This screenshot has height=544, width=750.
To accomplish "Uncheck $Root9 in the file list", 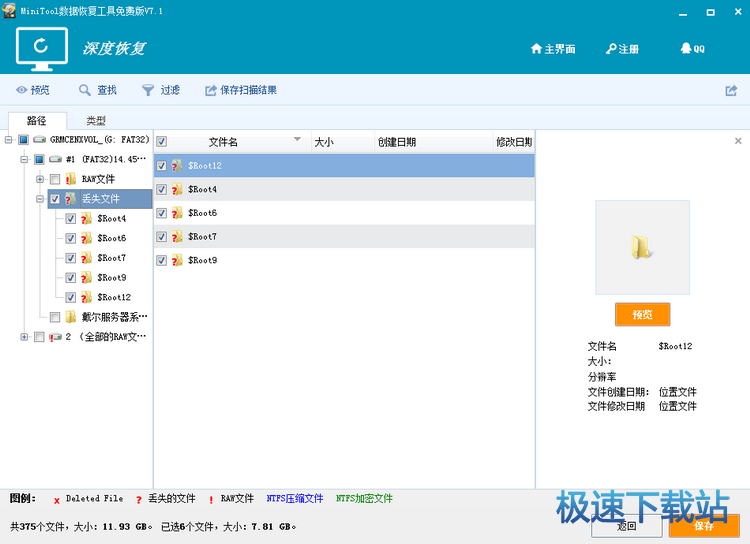I will coord(162,260).
